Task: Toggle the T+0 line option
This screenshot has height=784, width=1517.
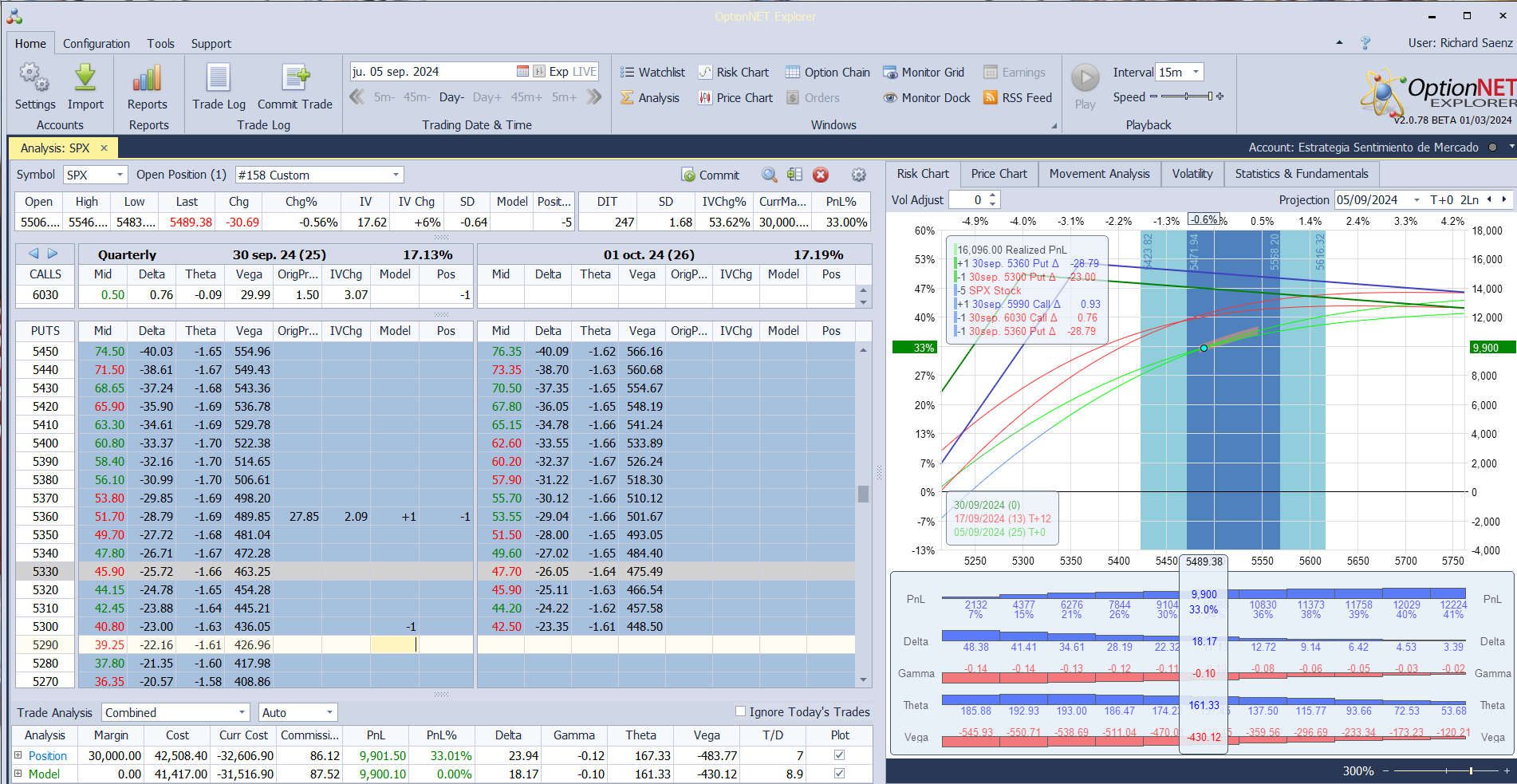Action: point(1442,200)
